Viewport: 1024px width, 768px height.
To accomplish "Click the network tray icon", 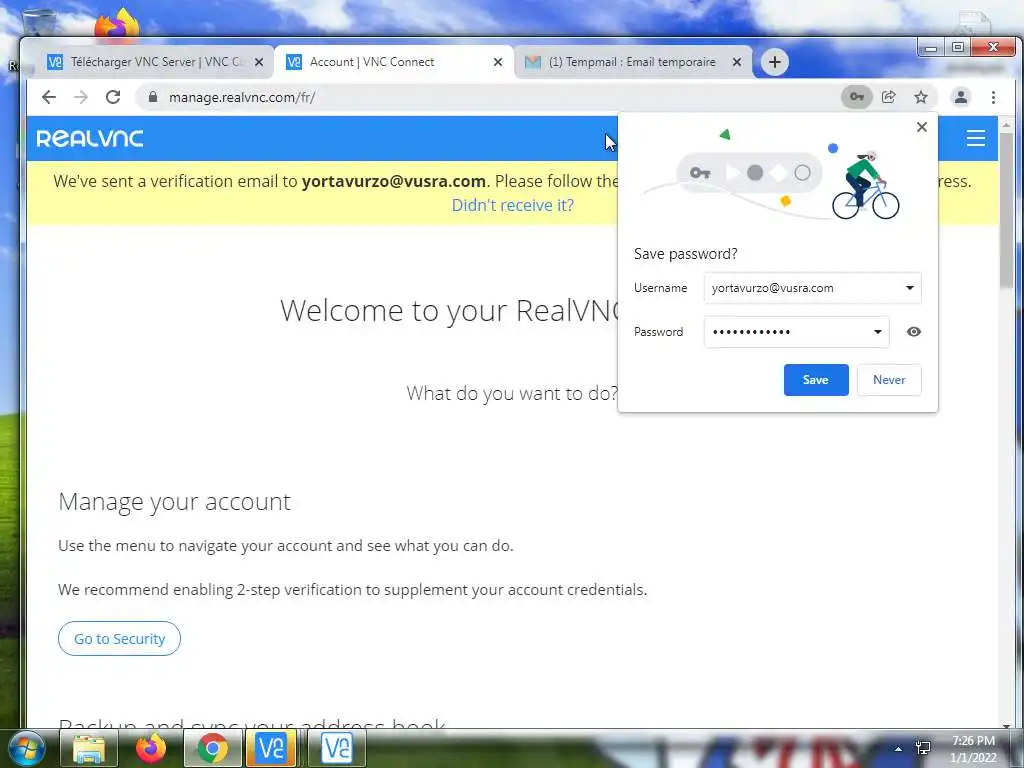I will [923, 748].
